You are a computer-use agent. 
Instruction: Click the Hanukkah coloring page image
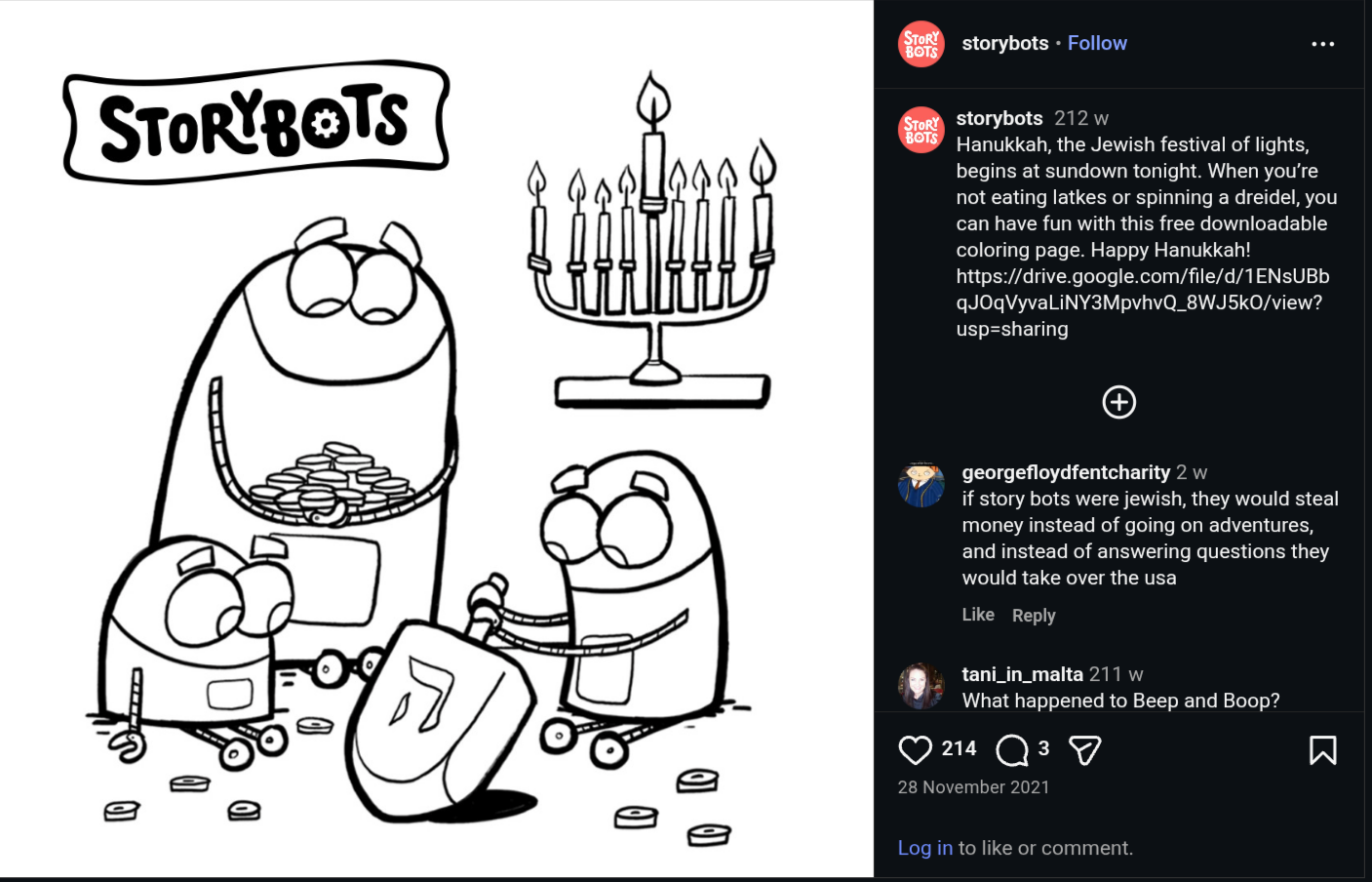click(x=437, y=439)
